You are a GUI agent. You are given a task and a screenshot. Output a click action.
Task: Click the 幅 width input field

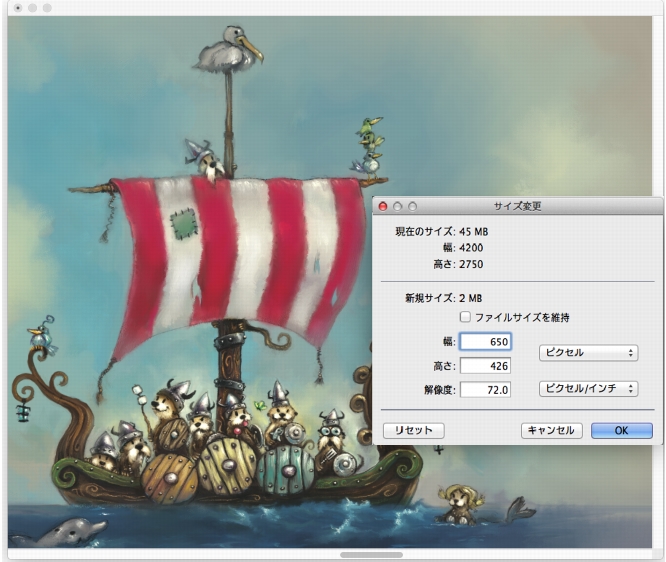pos(485,342)
